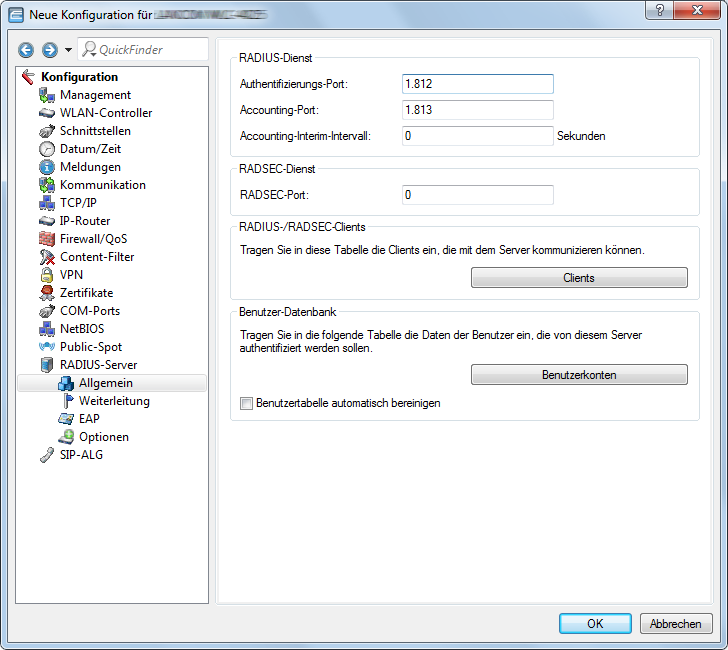This screenshot has width=728, height=650.
Task: Click the Firewall/QoS brick wall icon
Action: click(x=46, y=239)
